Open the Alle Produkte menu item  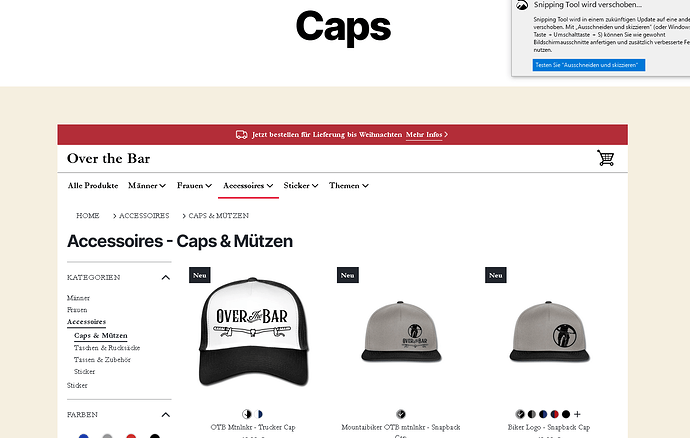(93, 186)
